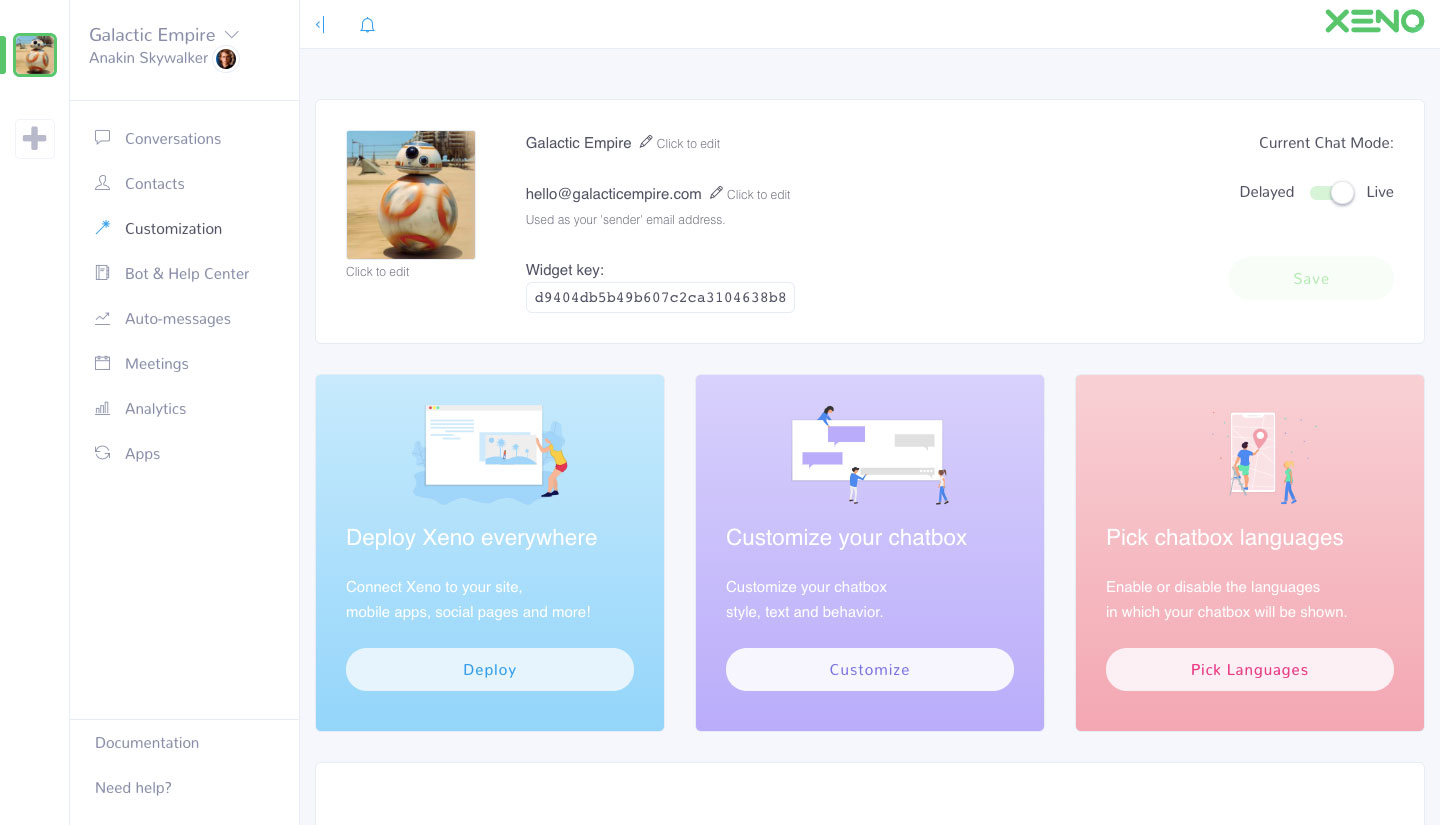1440x825 pixels.
Task: Select the BB-8 workspace avatar
Action: click(35, 55)
